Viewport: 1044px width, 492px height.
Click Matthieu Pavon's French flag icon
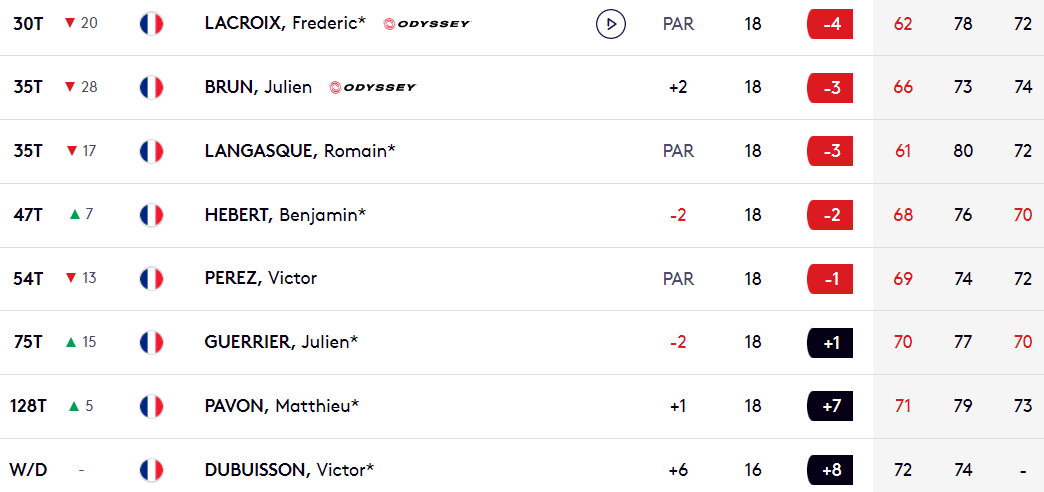point(151,406)
